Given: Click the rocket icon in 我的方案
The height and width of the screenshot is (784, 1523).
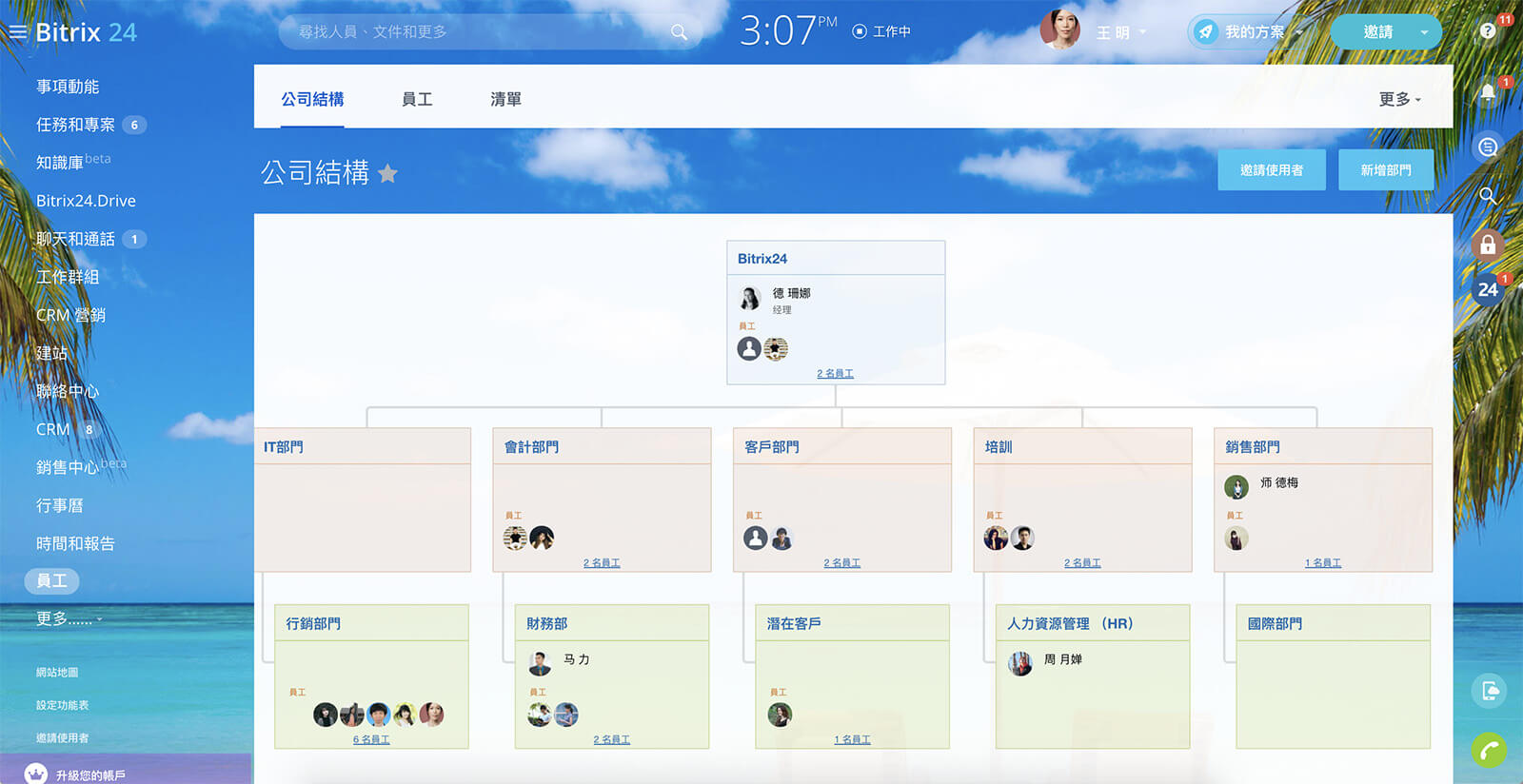Looking at the screenshot, I should click(x=1206, y=31).
